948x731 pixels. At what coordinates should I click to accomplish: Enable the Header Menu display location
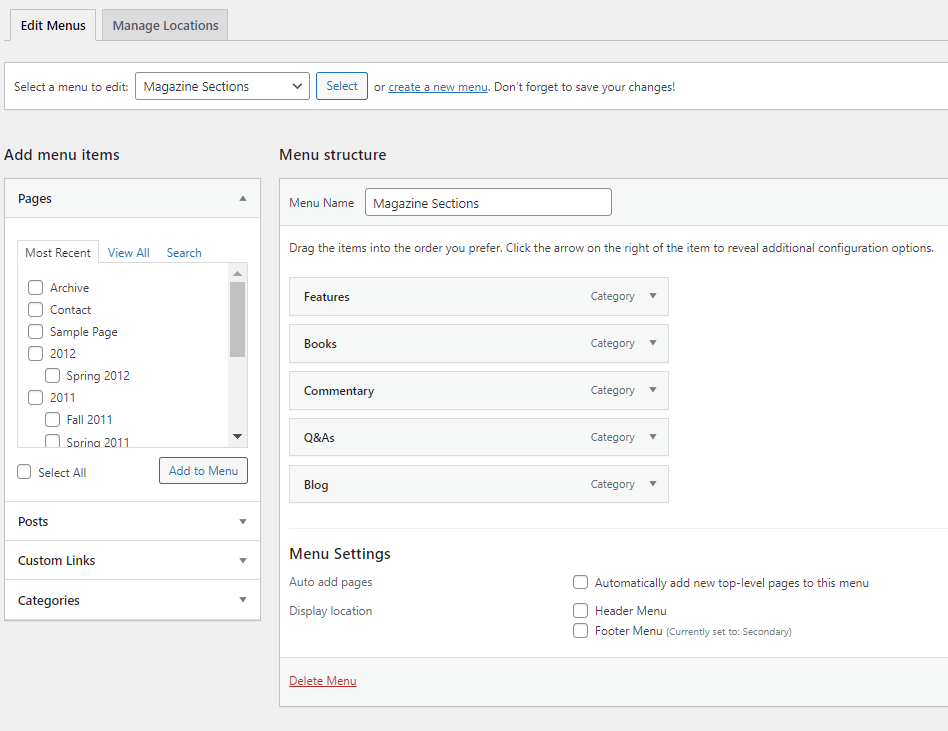(x=580, y=610)
